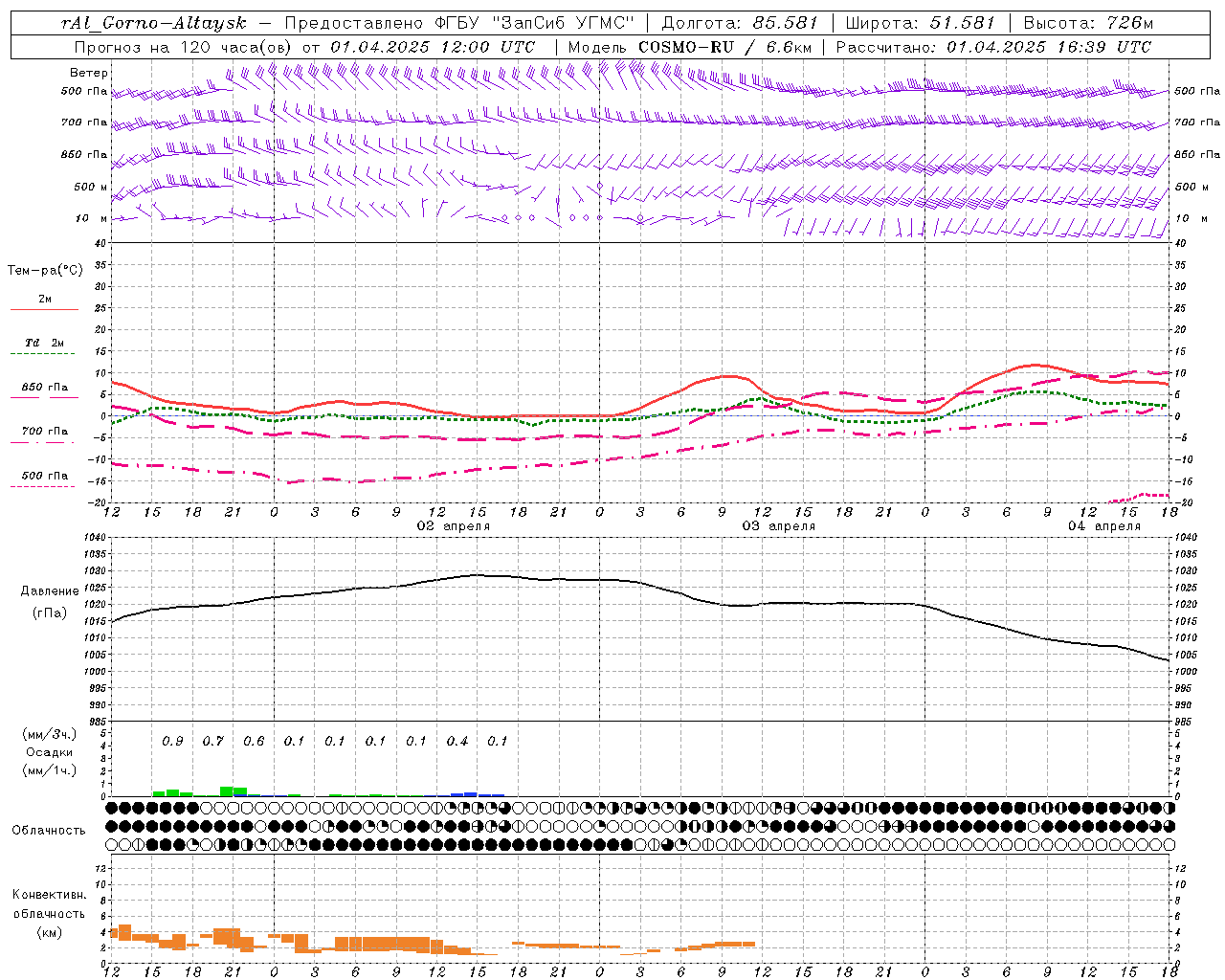
Task: Click the station title rAl_Gorno-Altaysk
Action: (x=153, y=23)
